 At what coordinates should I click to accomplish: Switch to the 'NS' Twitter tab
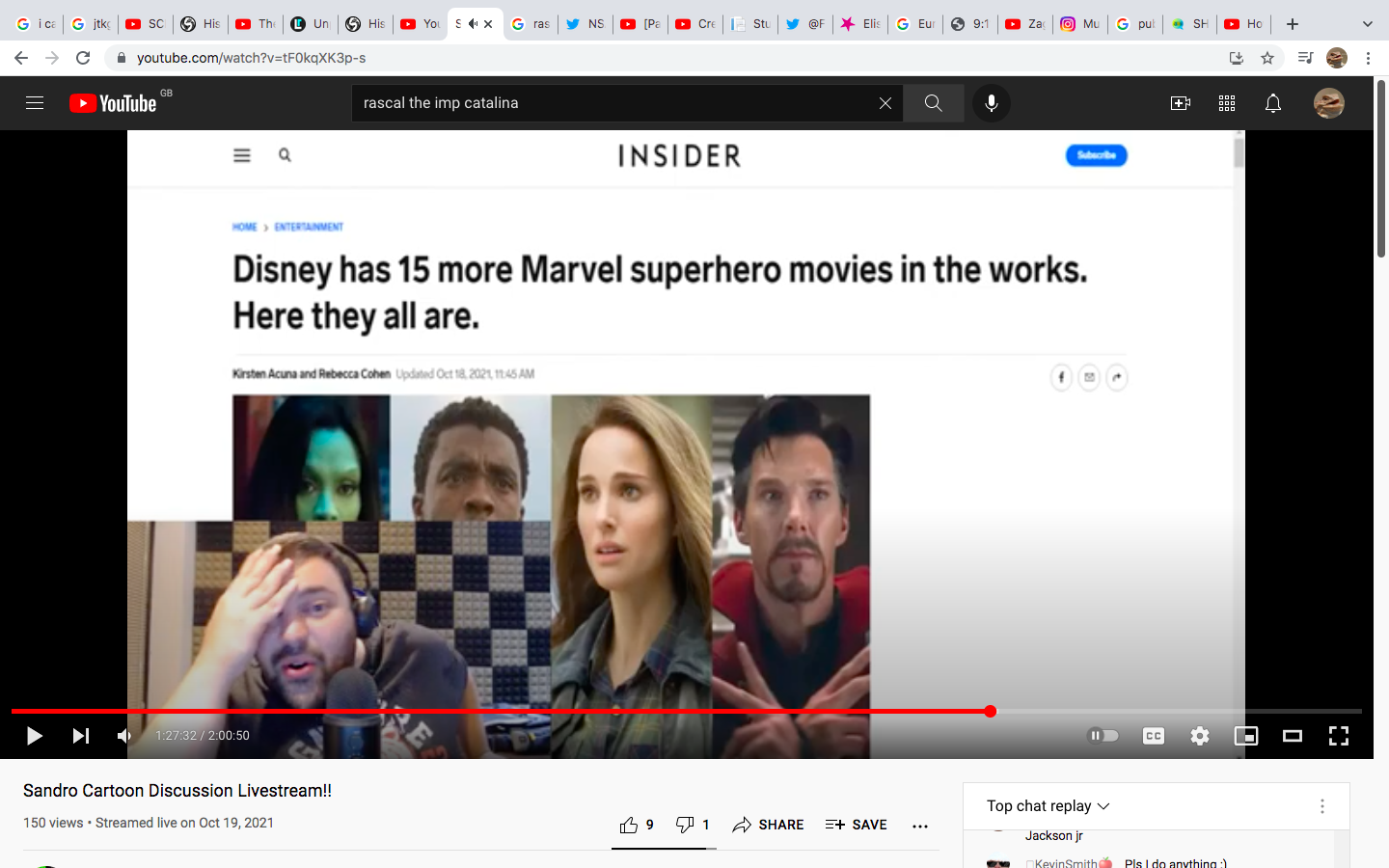[586, 24]
